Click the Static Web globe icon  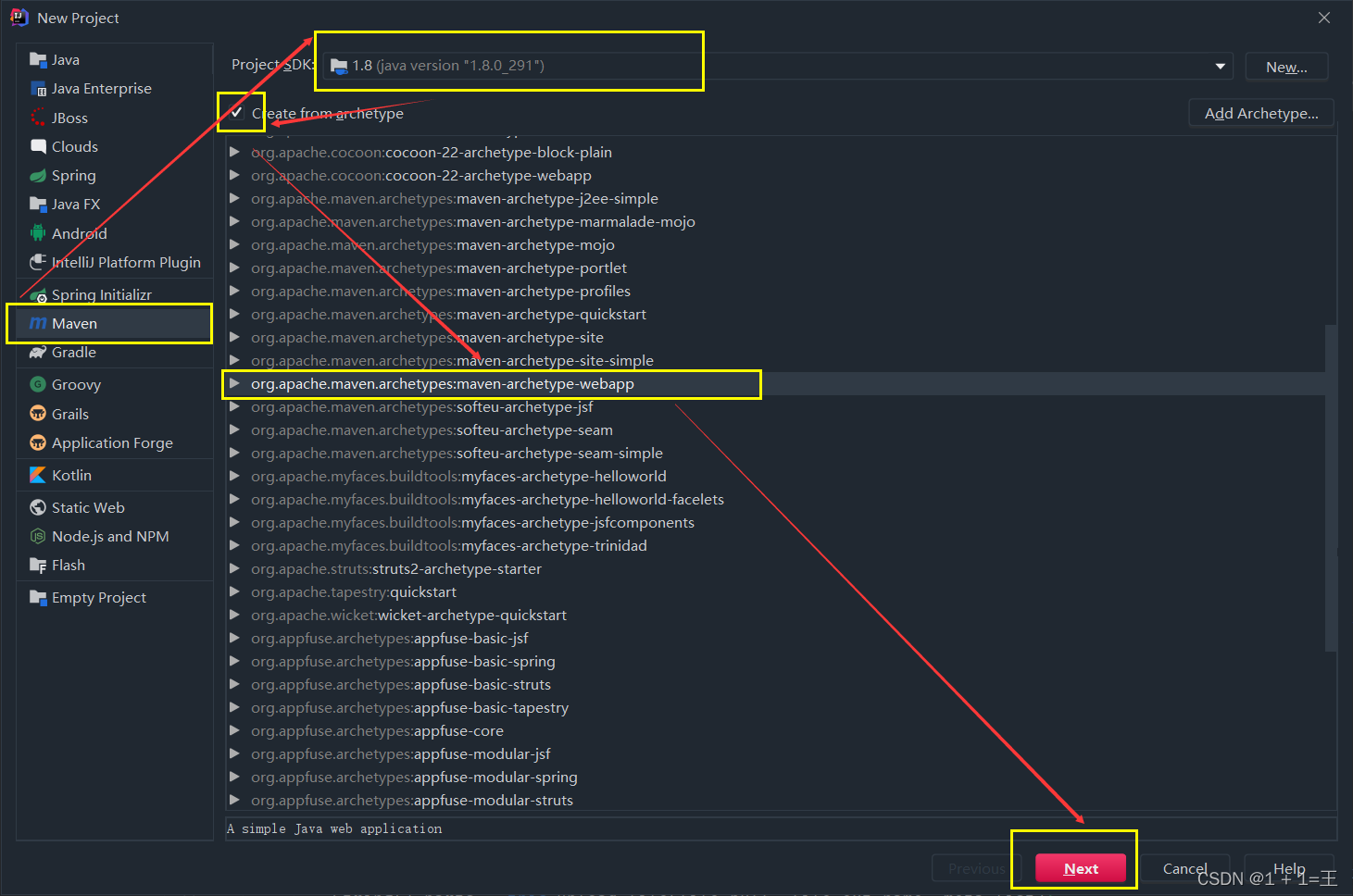(38, 507)
